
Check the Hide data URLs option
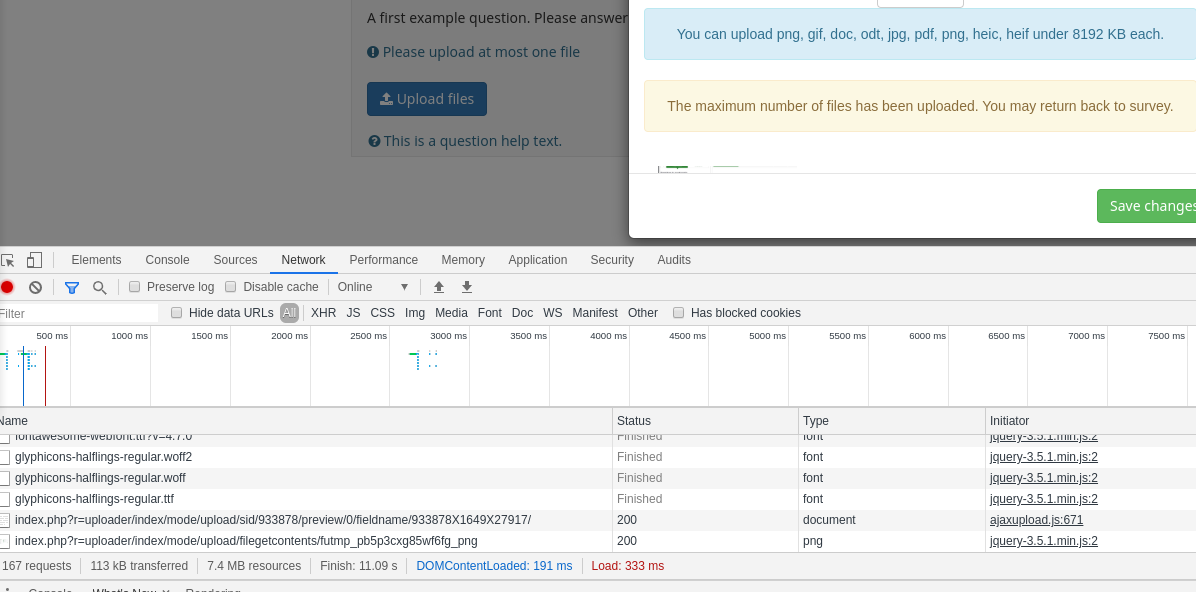pos(177,313)
